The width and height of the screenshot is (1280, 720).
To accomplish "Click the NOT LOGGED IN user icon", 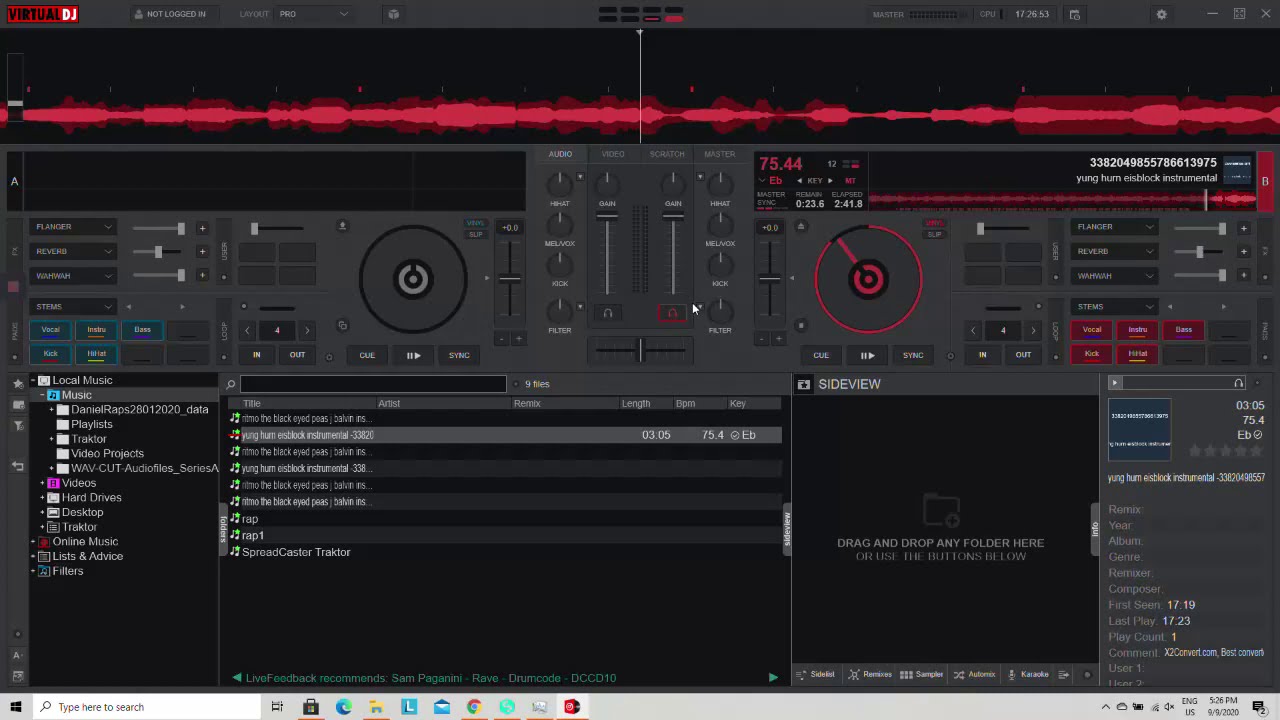I will [138, 14].
